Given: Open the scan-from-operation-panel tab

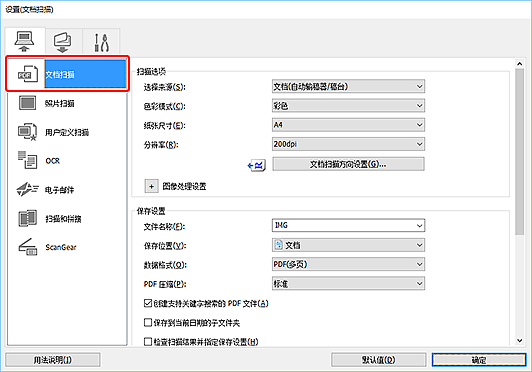Looking at the screenshot, I should click(x=63, y=42).
